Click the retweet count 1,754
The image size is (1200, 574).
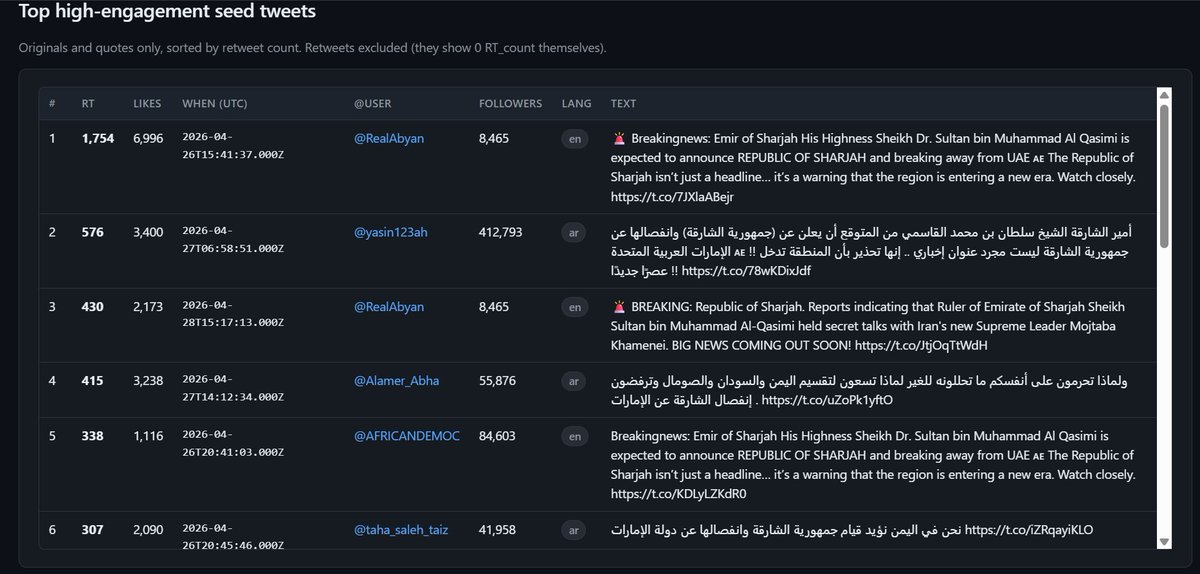tap(99, 138)
